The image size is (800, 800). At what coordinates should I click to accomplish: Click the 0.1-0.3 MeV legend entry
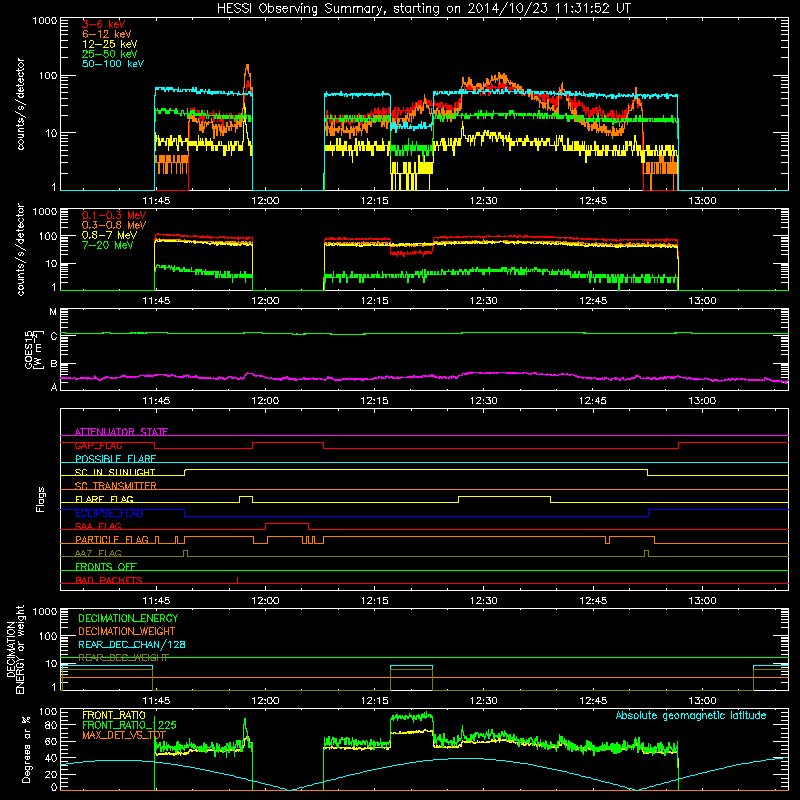click(x=114, y=215)
